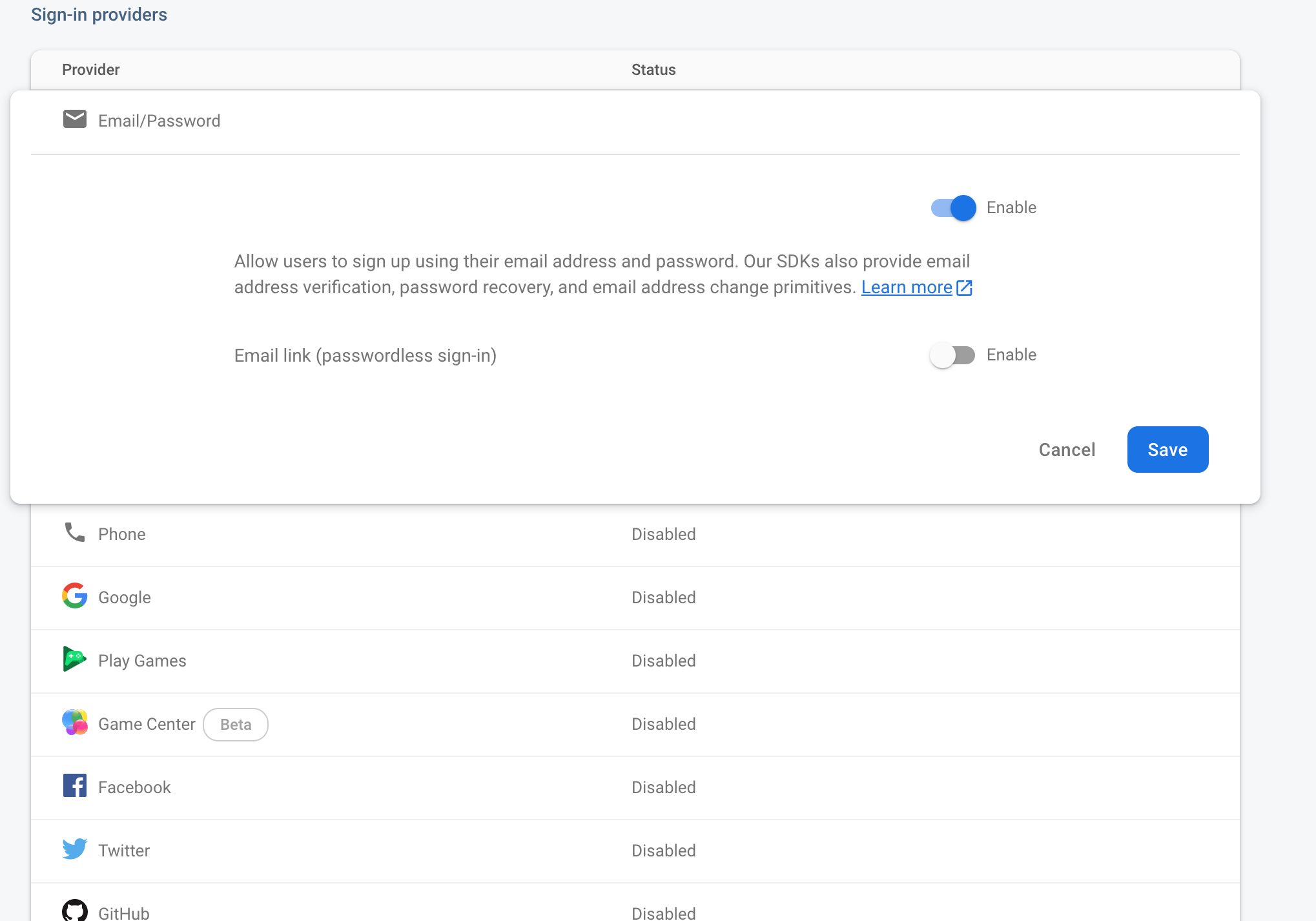Image resolution: width=1316 pixels, height=921 pixels.
Task: Open the Facebook provider row
Action: pos(635,788)
